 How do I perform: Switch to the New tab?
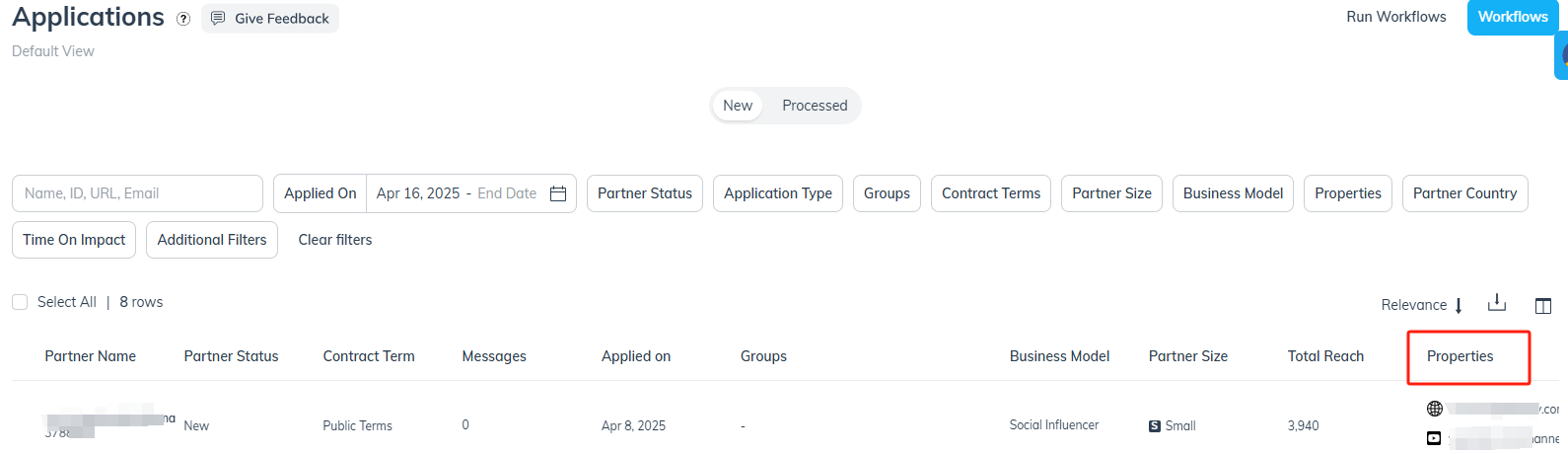pos(738,106)
